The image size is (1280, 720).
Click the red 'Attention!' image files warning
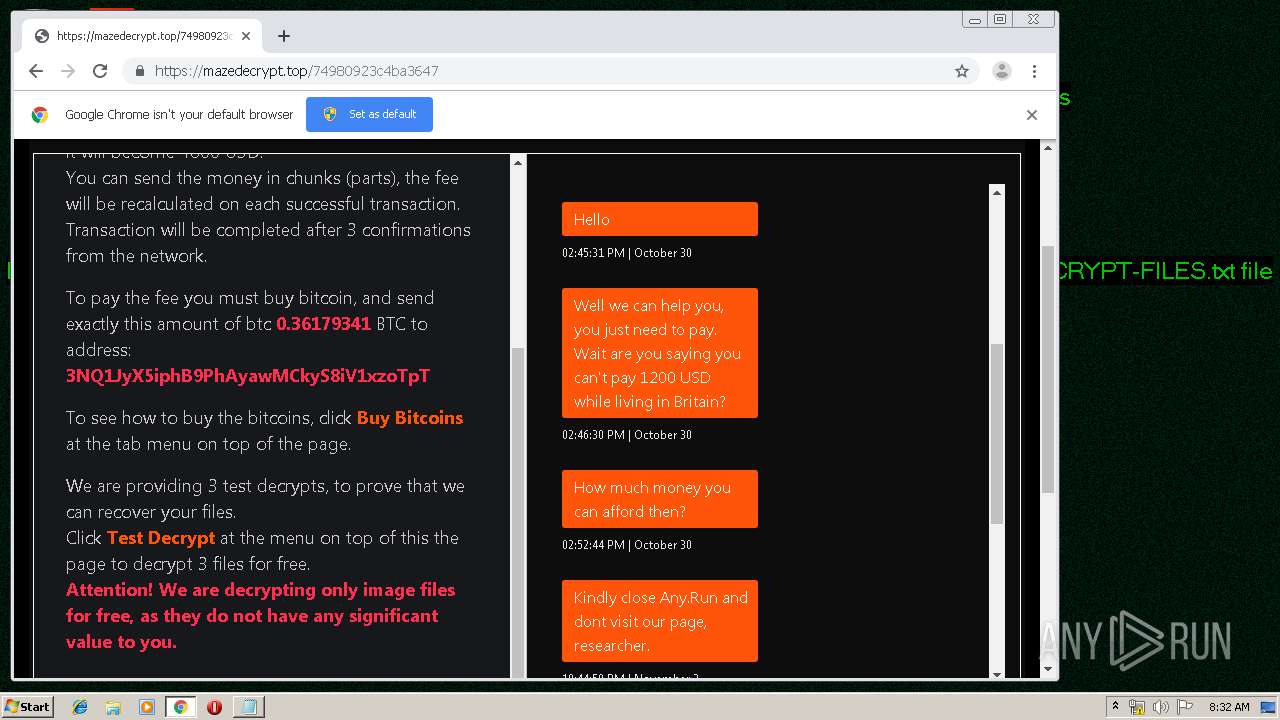tap(260, 616)
